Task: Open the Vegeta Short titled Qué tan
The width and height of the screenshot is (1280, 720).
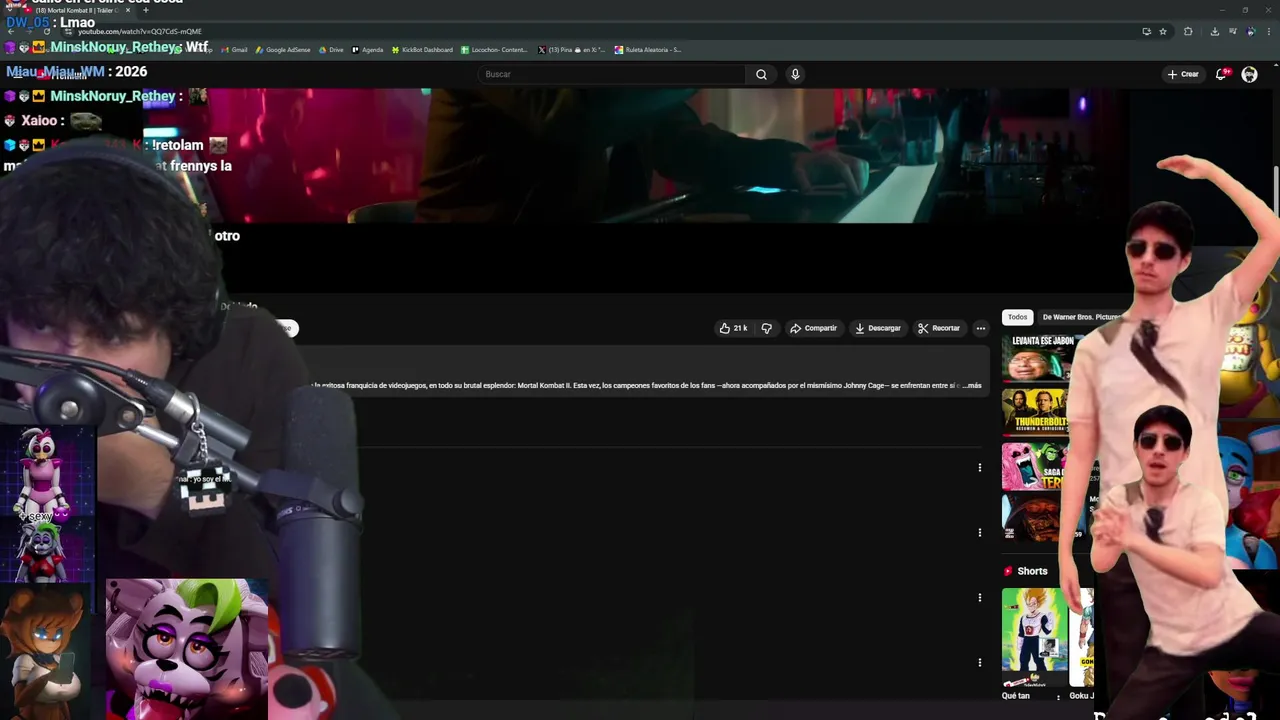Action: [1034, 638]
